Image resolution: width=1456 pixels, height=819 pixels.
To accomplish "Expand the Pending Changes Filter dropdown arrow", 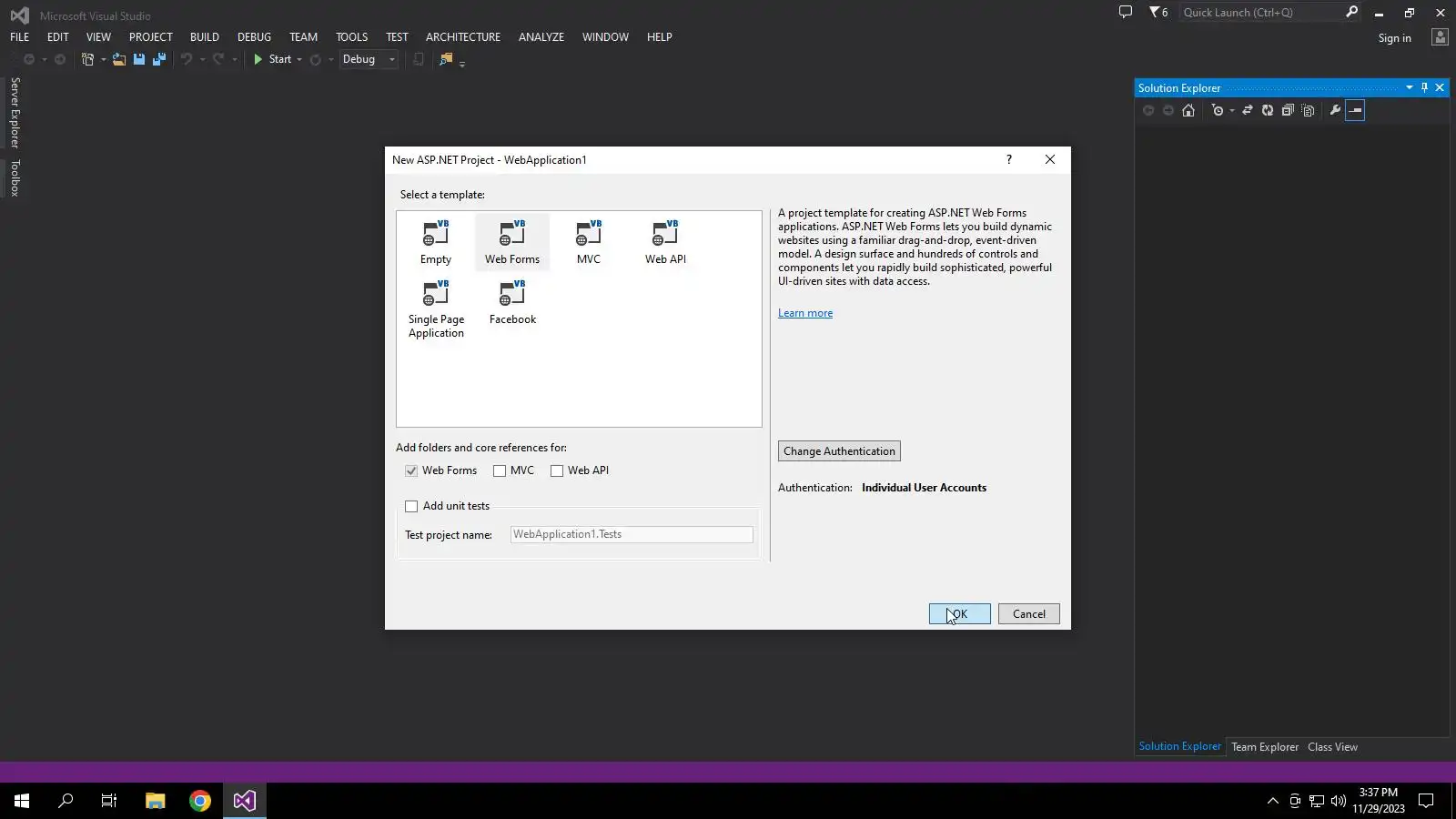I will click(x=1232, y=110).
